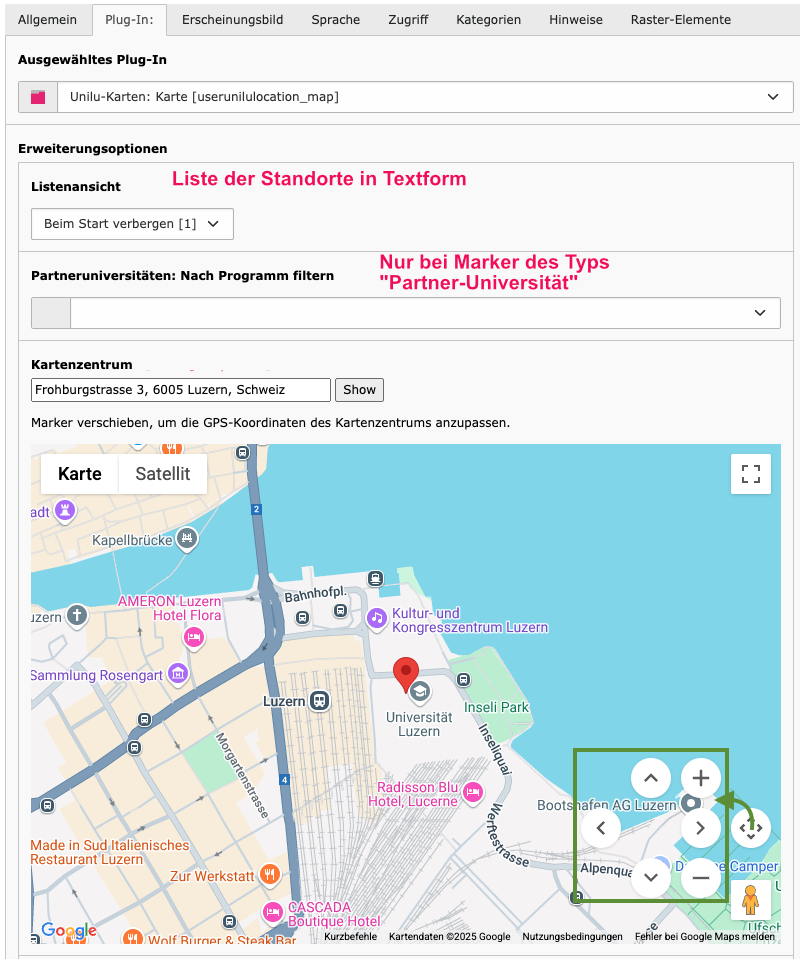The image size is (800, 959).
Task: Click the purple castle icon near 'adt'
Action: [65, 510]
